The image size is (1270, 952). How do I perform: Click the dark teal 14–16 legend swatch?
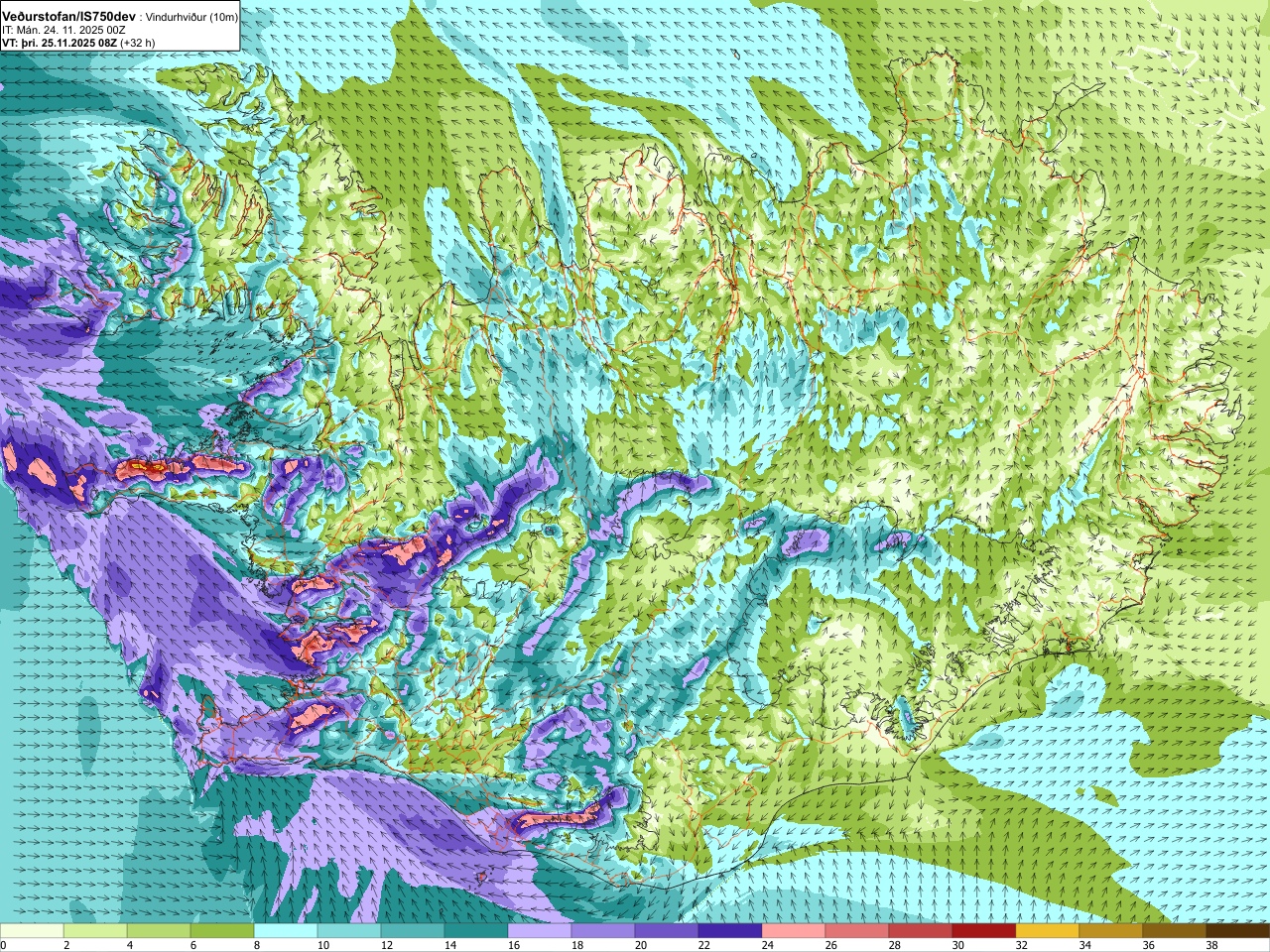point(476,932)
